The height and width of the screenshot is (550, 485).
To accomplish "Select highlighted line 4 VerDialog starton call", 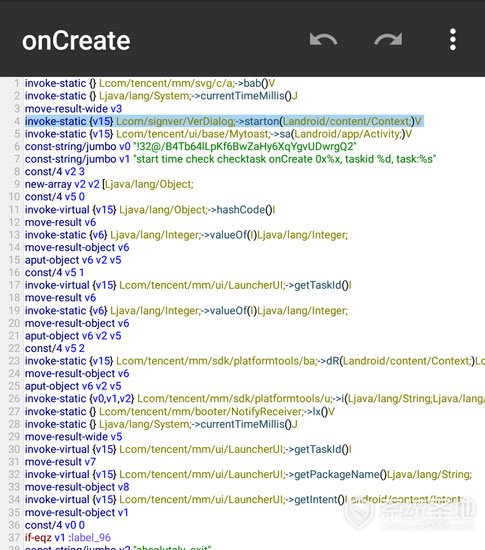I will 224,121.
